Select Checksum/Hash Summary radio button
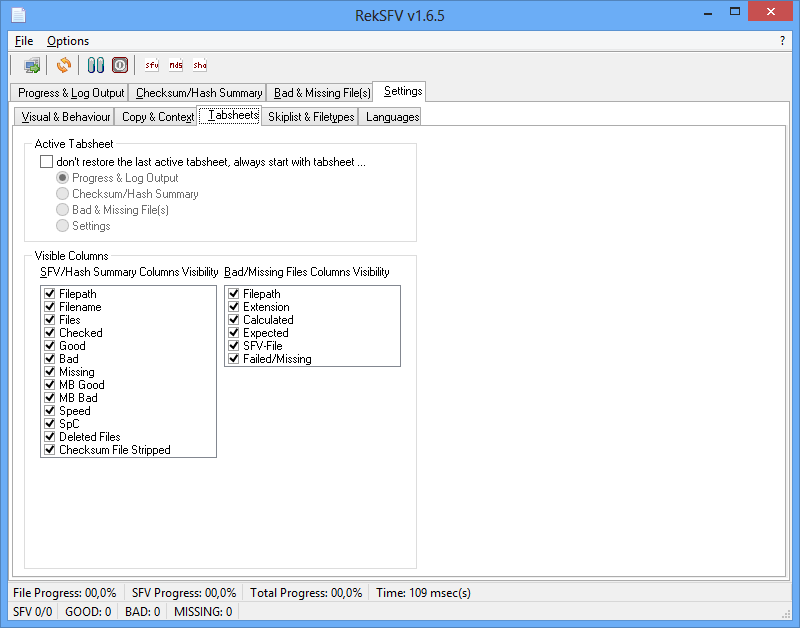This screenshot has height=628, width=800. [62, 193]
